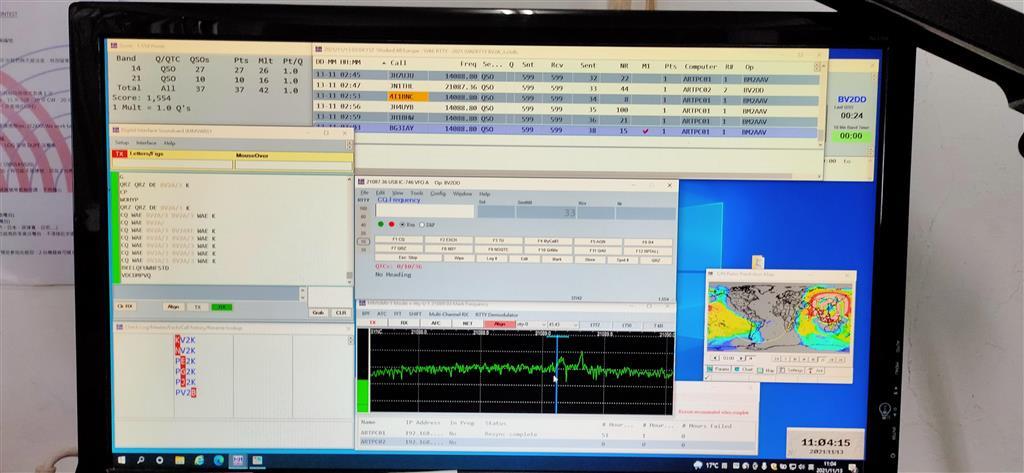
Task: Click the TX button in the MMTTY window
Action: pyautogui.click(x=373, y=323)
